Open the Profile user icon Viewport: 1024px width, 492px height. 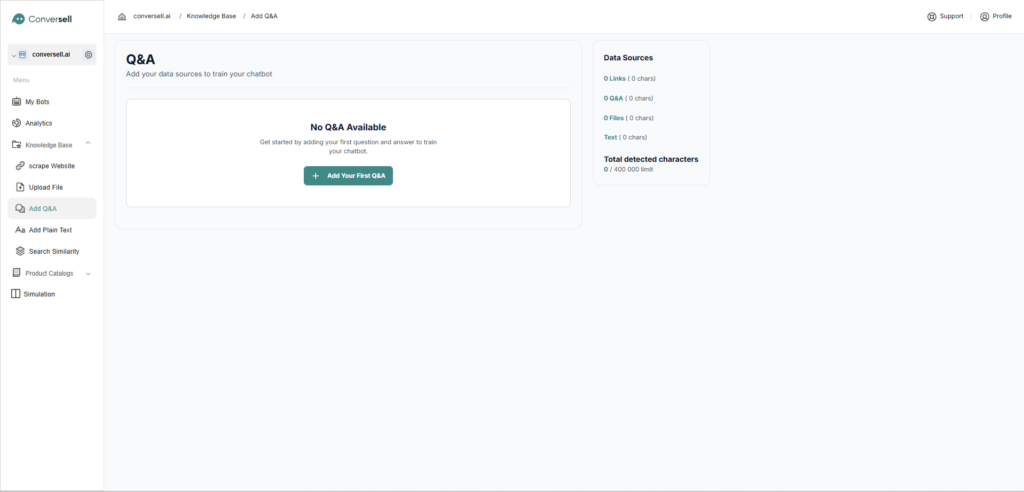pos(984,16)
